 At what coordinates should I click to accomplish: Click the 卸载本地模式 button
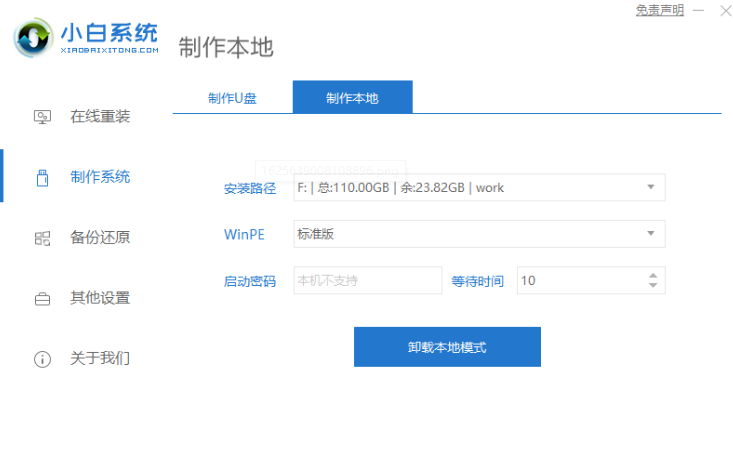click(x=447, y=347)
